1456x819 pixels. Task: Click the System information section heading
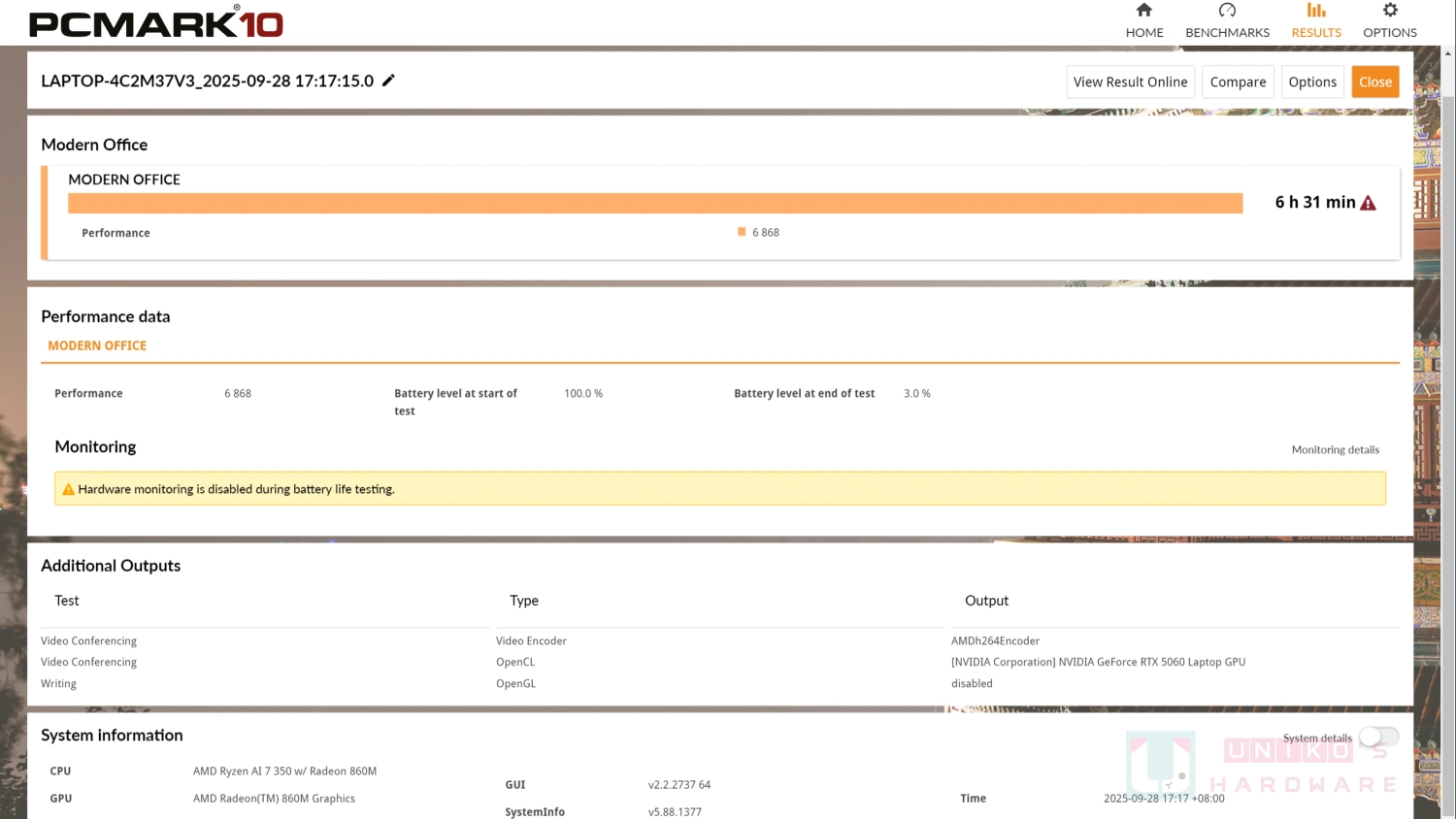point(112,736)
